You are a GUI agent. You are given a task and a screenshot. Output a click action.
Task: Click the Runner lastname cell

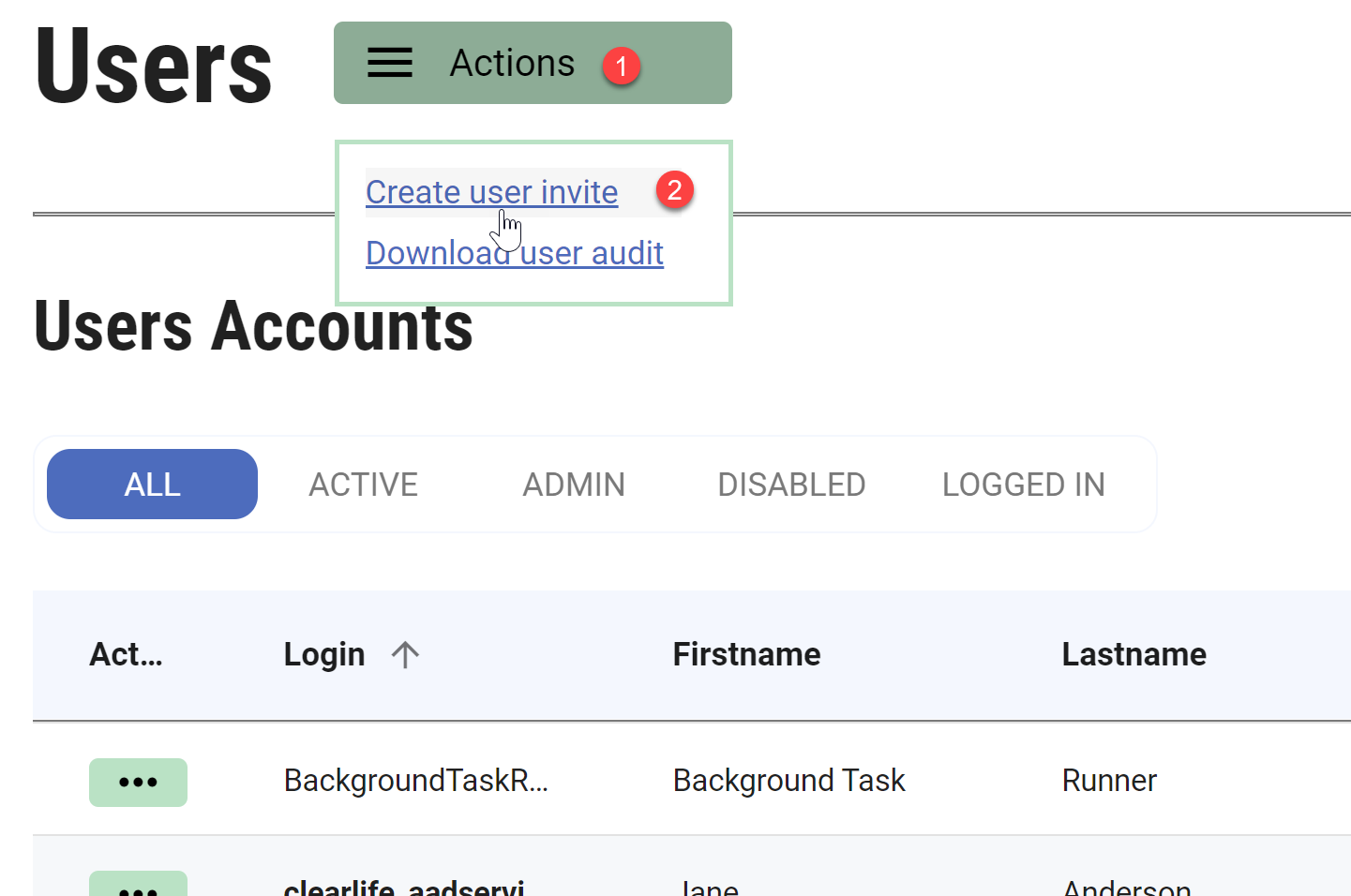click(1109, 781)
